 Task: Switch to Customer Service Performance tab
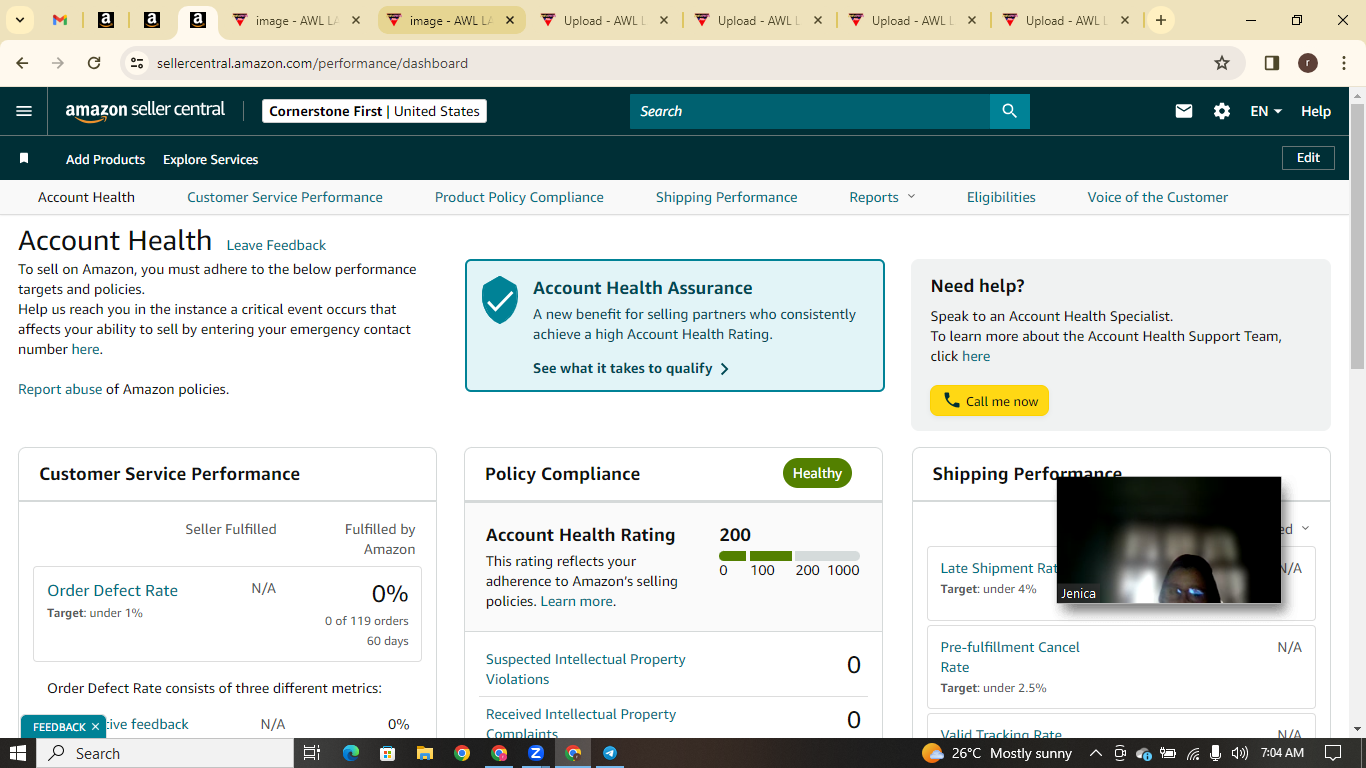click(285, 197)
